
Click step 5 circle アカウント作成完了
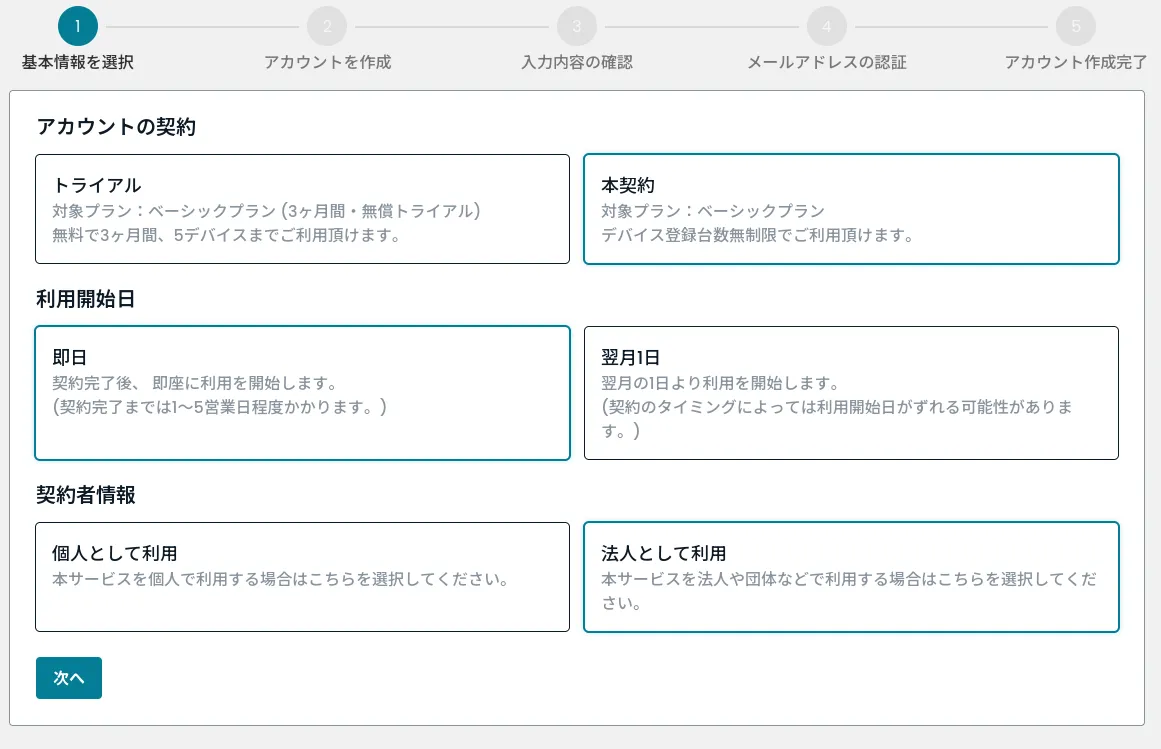(x=1076, y=26)
